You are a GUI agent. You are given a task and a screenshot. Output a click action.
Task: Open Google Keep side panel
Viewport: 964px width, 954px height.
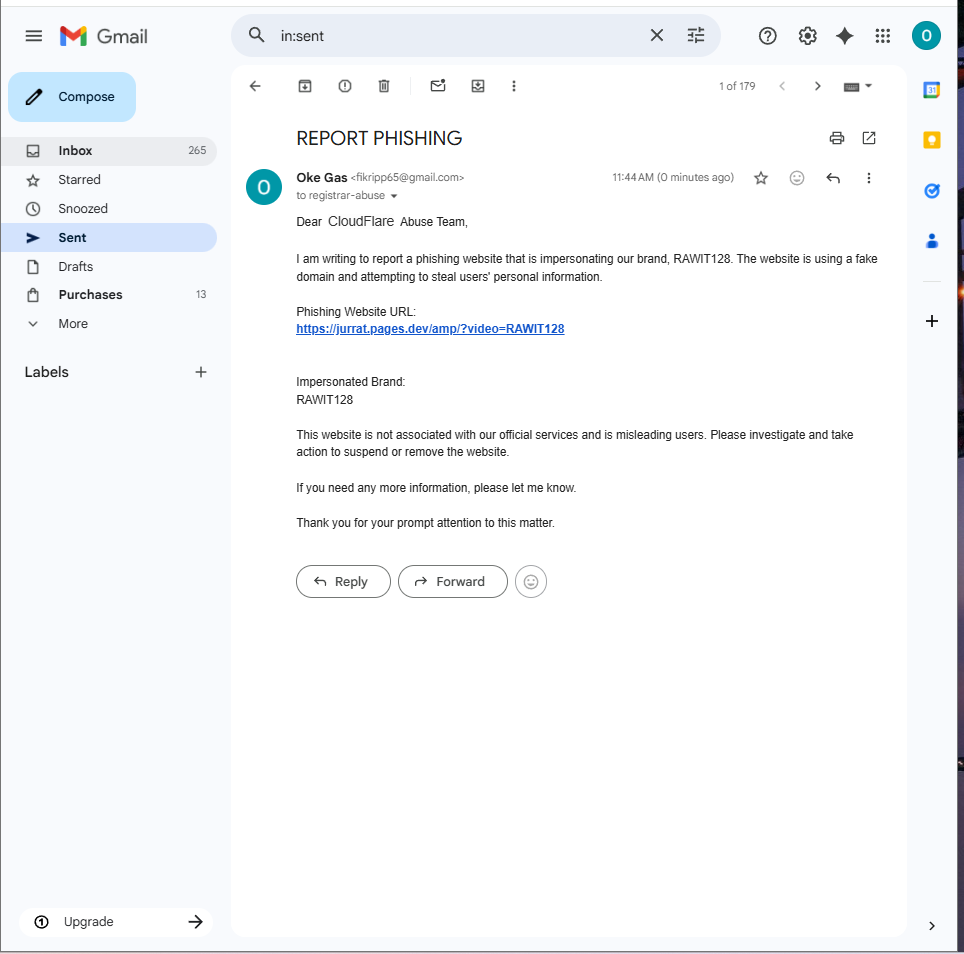pos(932,140)
